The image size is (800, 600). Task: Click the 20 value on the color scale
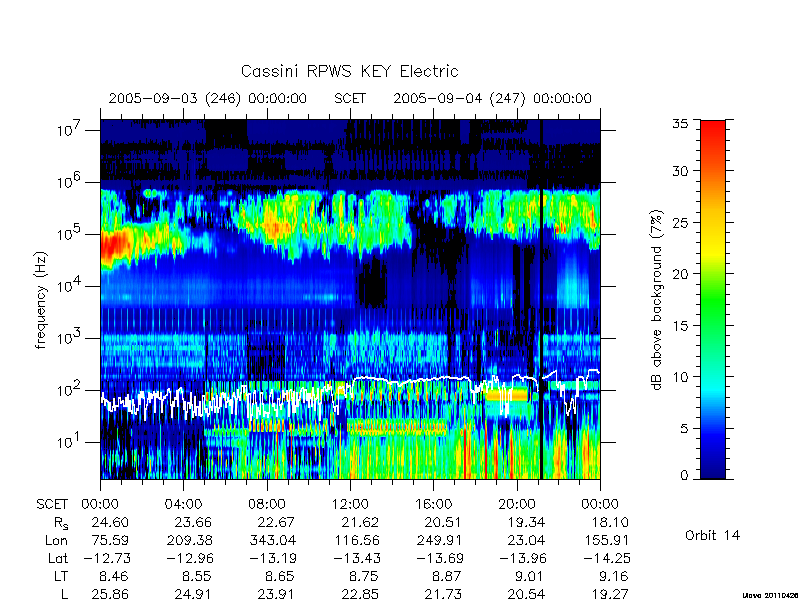(680, 274)
